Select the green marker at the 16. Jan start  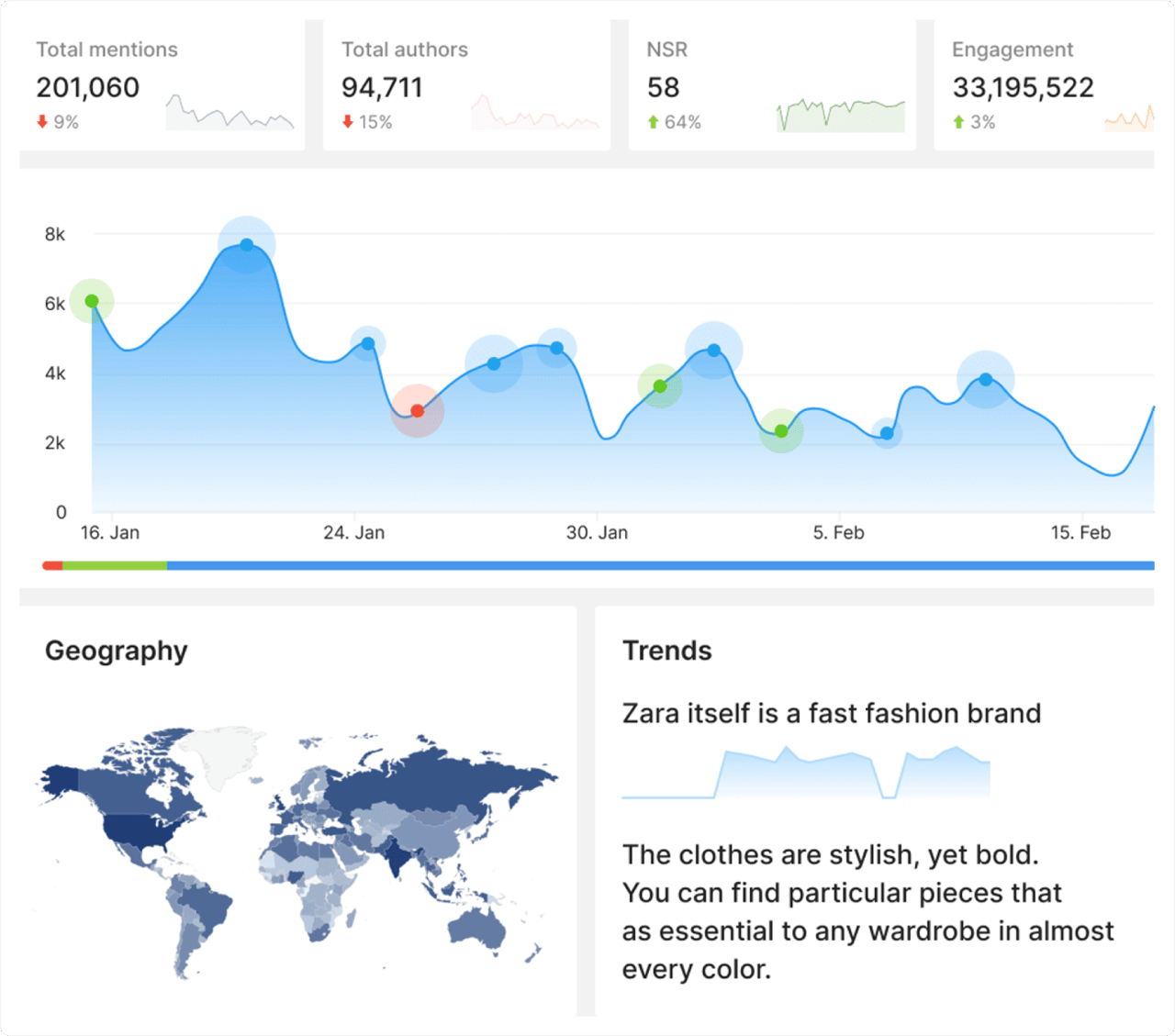(x=92, y=301)
